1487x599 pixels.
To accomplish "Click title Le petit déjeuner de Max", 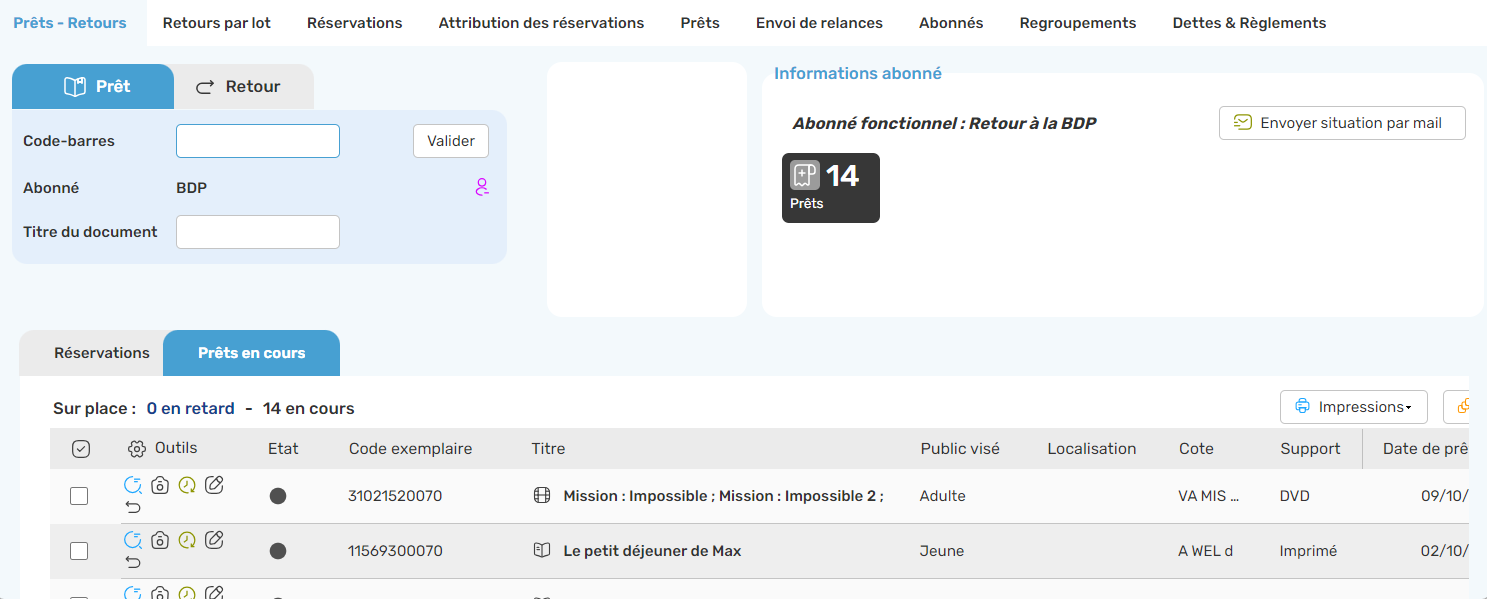I will tap(652, 551).
